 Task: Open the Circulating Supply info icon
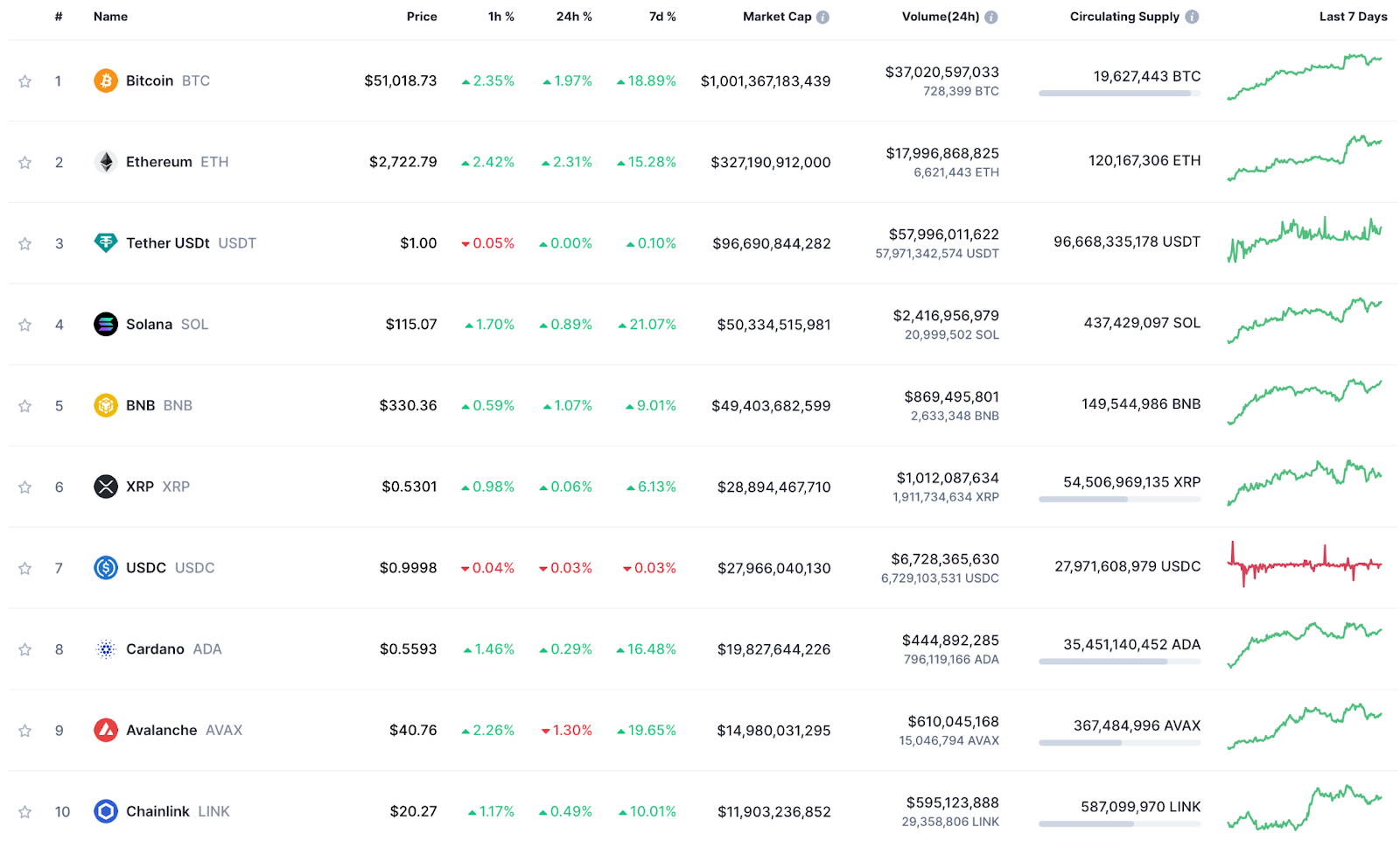point(1192,17)
